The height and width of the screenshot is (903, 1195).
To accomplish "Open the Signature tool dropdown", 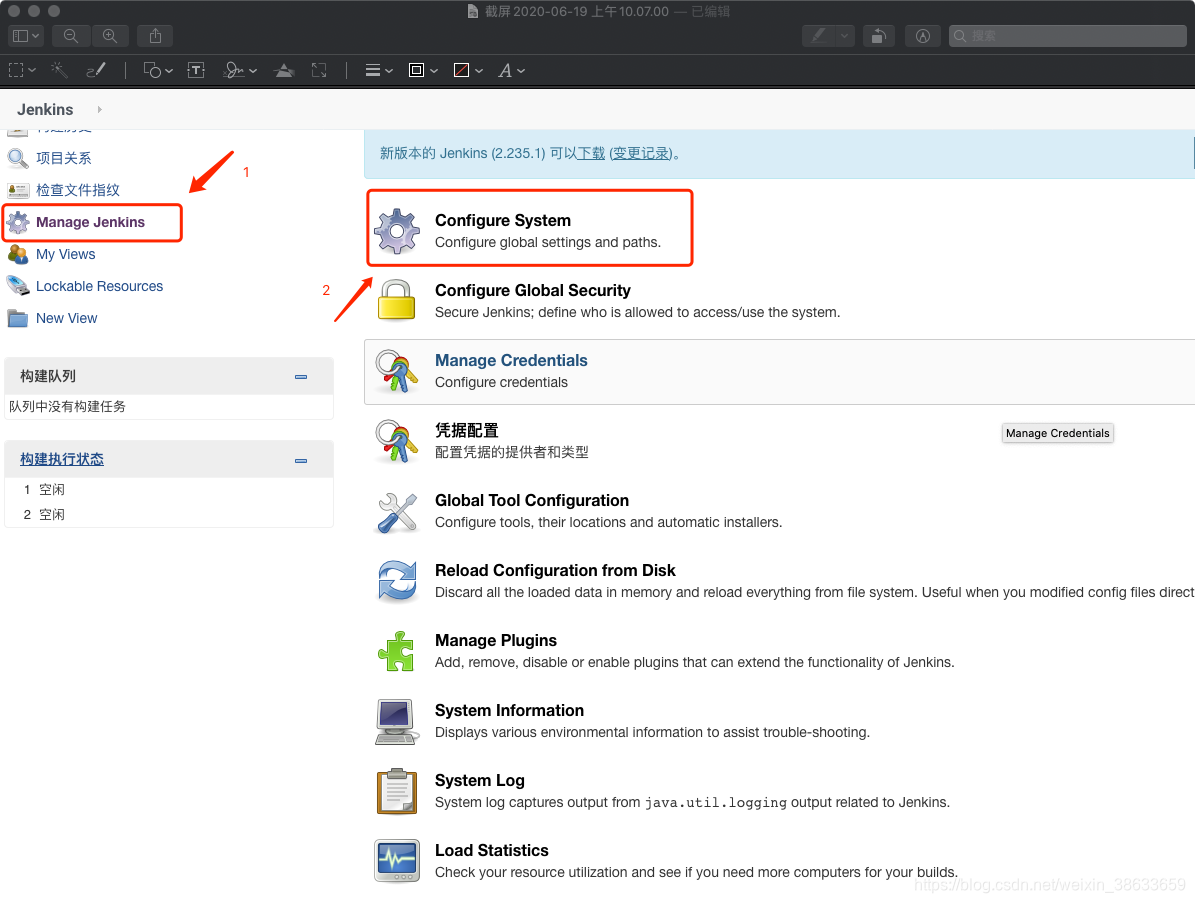I will pyautogui.click(x=240, y=70).
